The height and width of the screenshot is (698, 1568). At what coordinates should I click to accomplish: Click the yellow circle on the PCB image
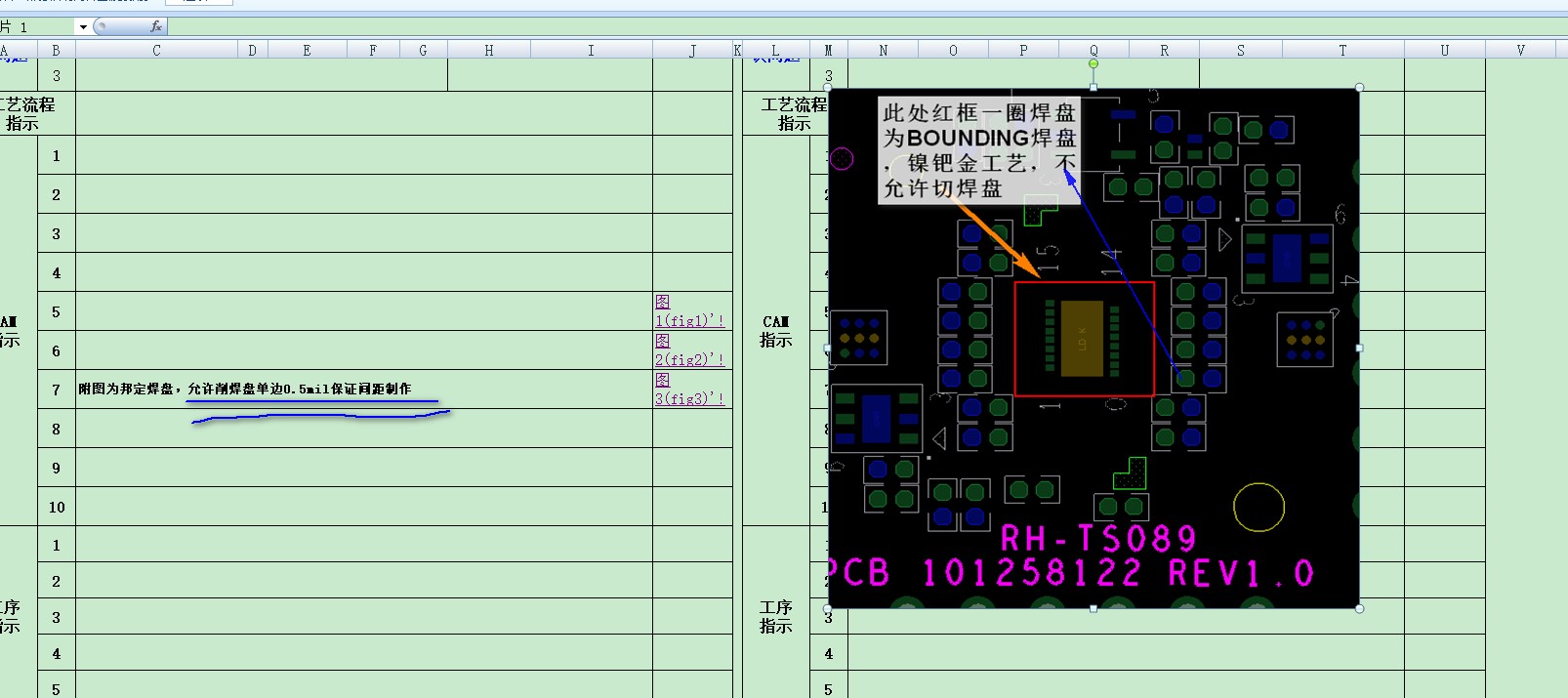1259,507
